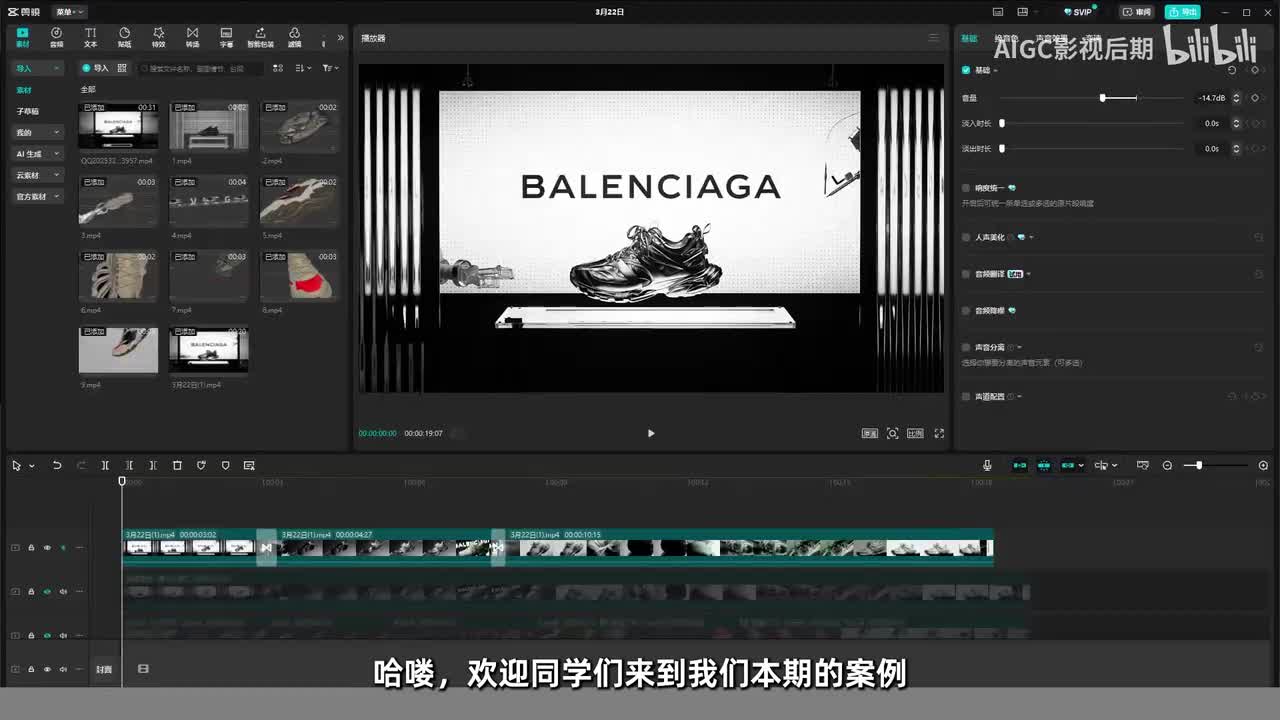Screen dimensions: 1280x720
Task: Open the 字幕 captions tab
Action: (226, 37)
